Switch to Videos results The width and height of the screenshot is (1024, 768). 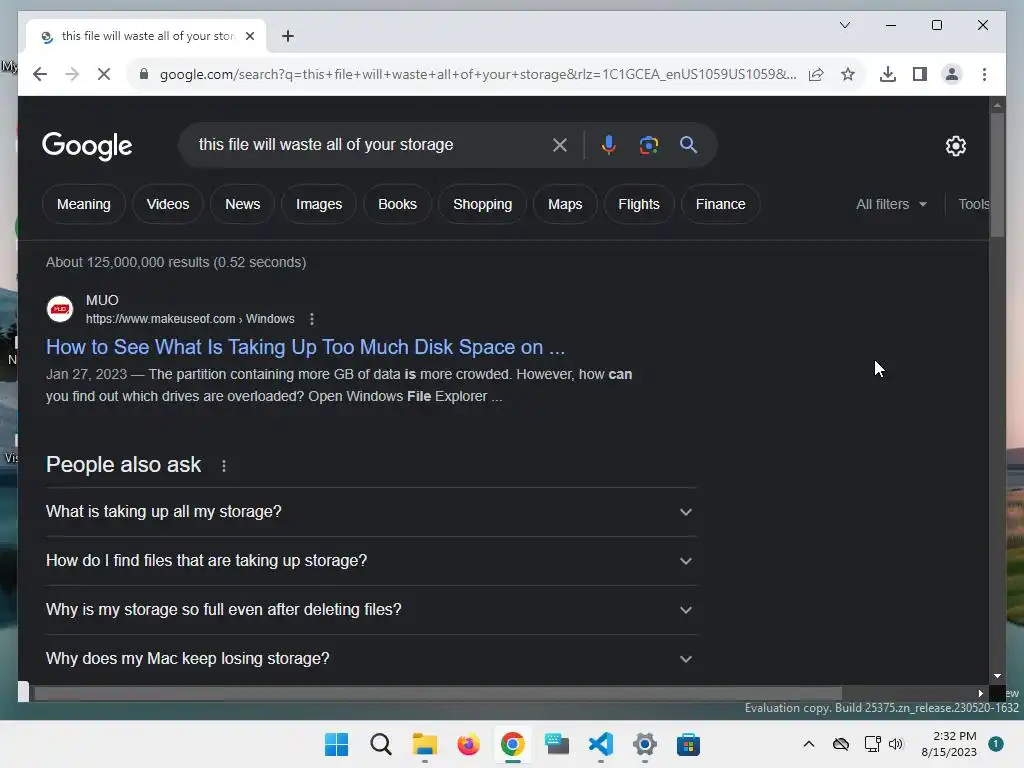point(168,204)
